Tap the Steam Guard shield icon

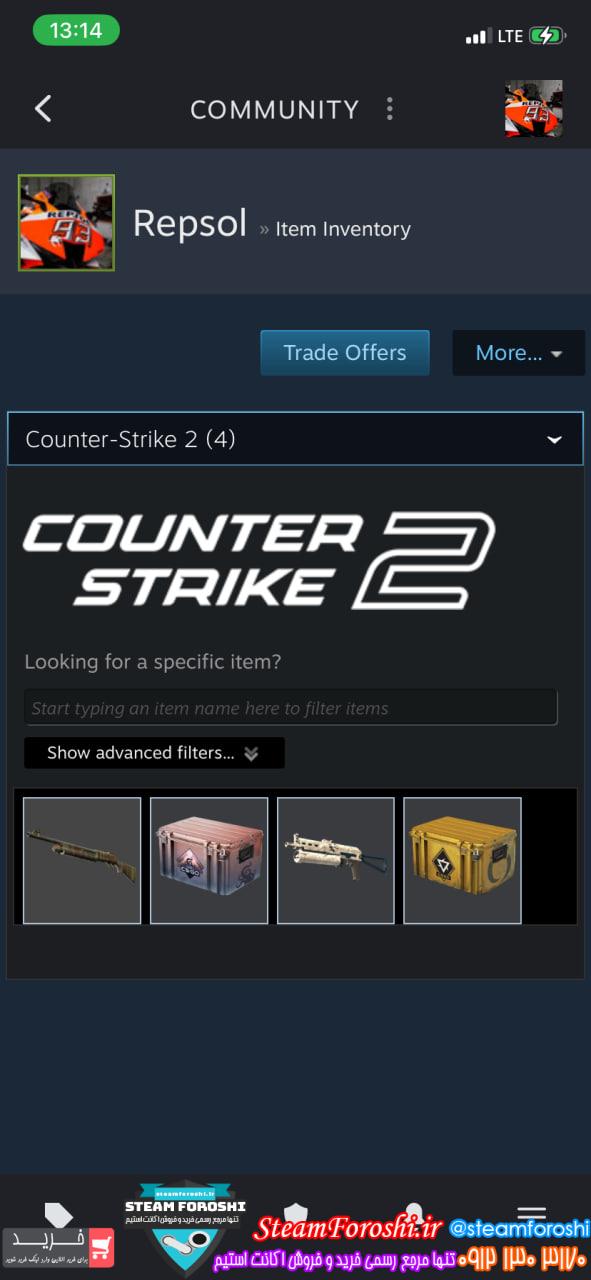295,1214
